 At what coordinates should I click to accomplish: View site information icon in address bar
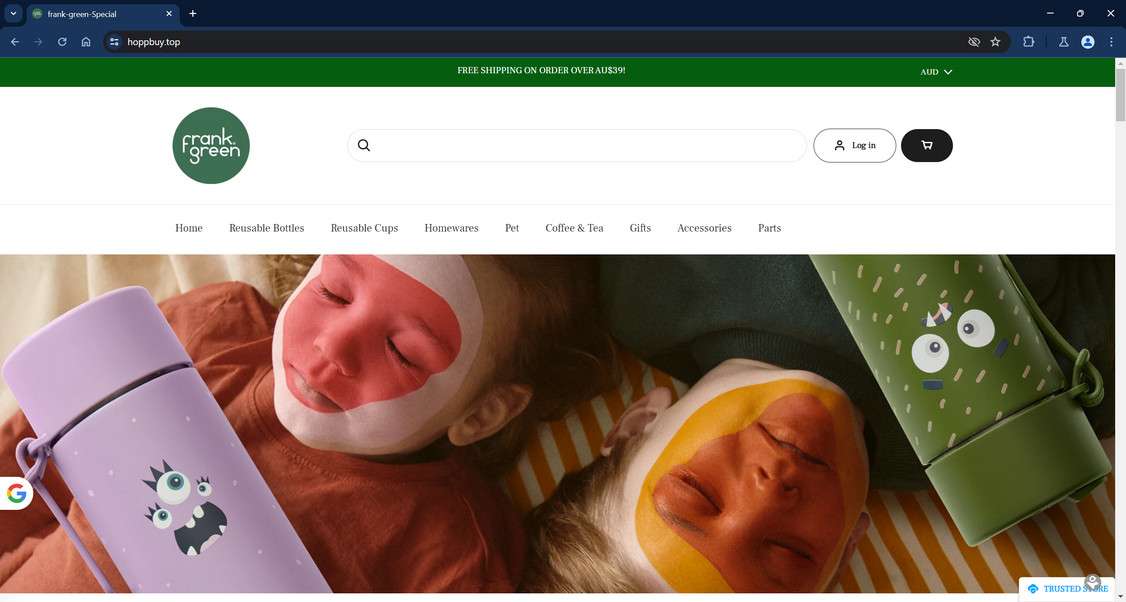point(114,42)
